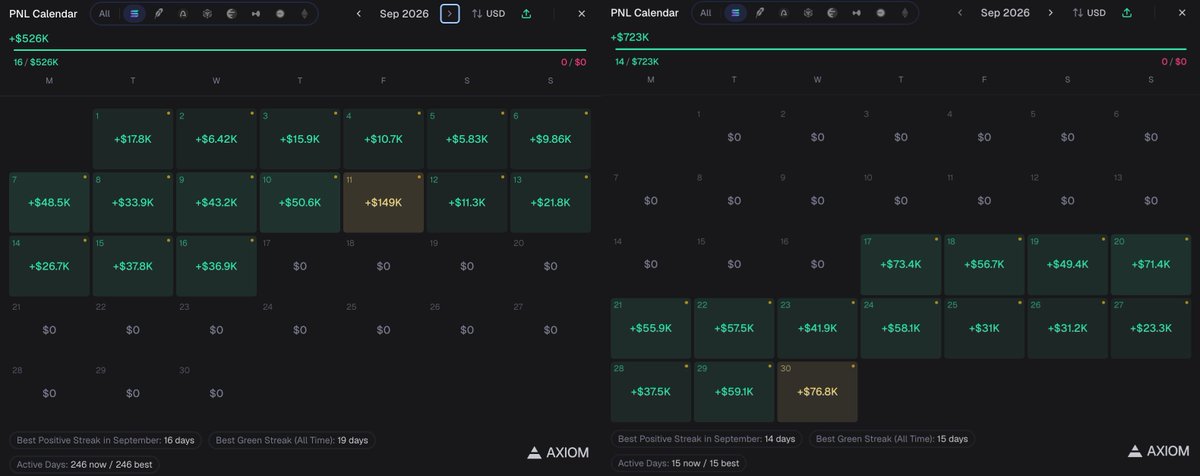Select the +$11.3K day cell
The height and width of the screenshot is (476, 1200).
click(467, 202)
